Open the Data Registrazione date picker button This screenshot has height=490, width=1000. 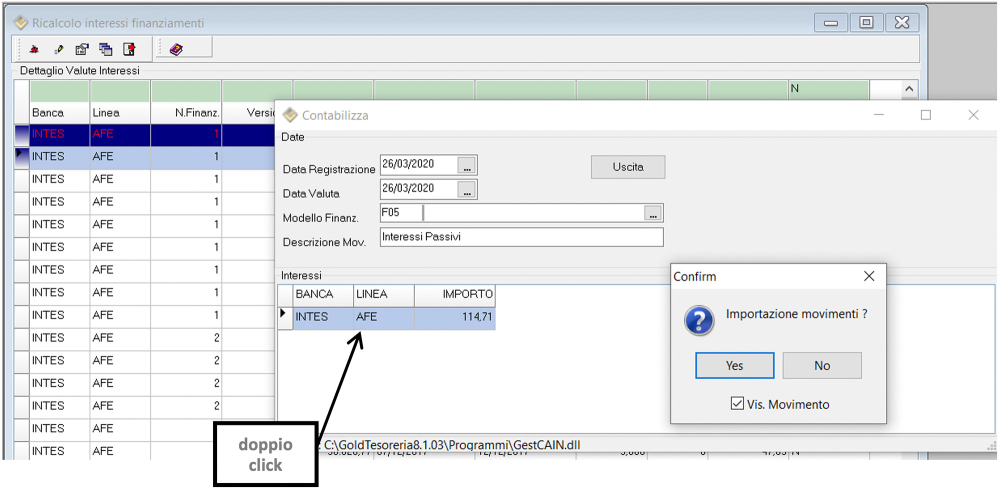coord(468,165)
